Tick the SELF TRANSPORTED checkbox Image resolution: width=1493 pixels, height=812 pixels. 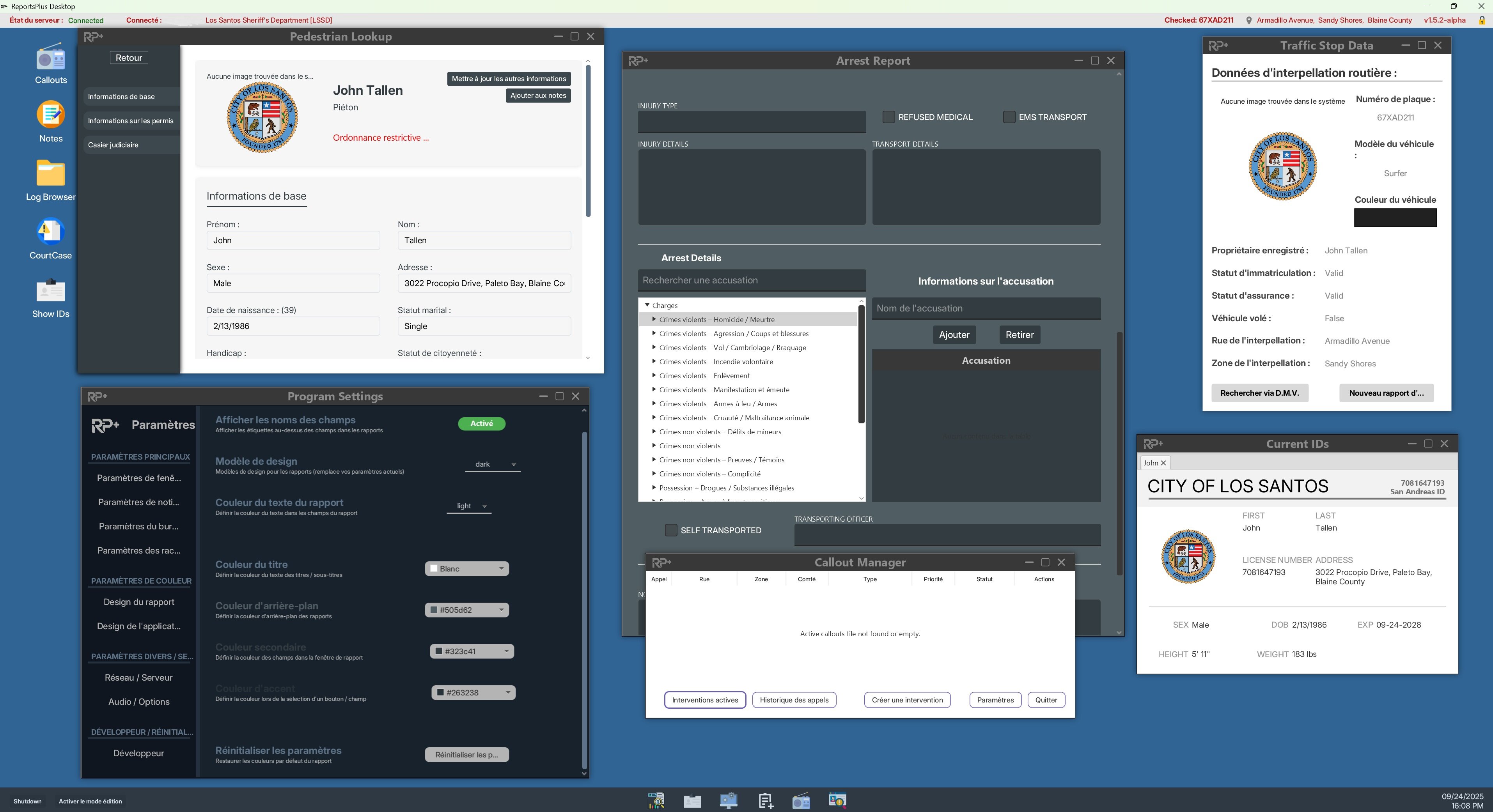(670, 530)
